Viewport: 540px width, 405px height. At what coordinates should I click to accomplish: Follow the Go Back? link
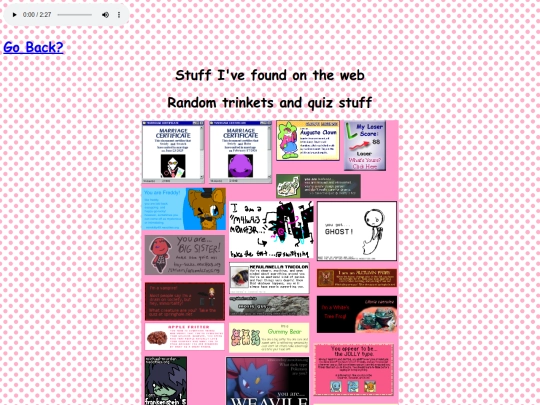33,47
